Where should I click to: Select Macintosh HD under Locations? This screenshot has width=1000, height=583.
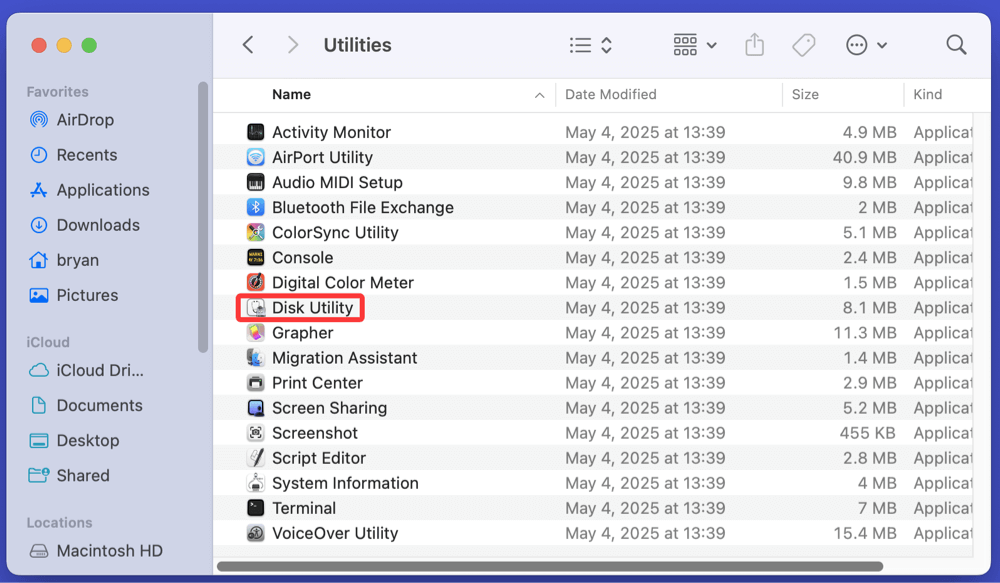[x=109, y=551]
